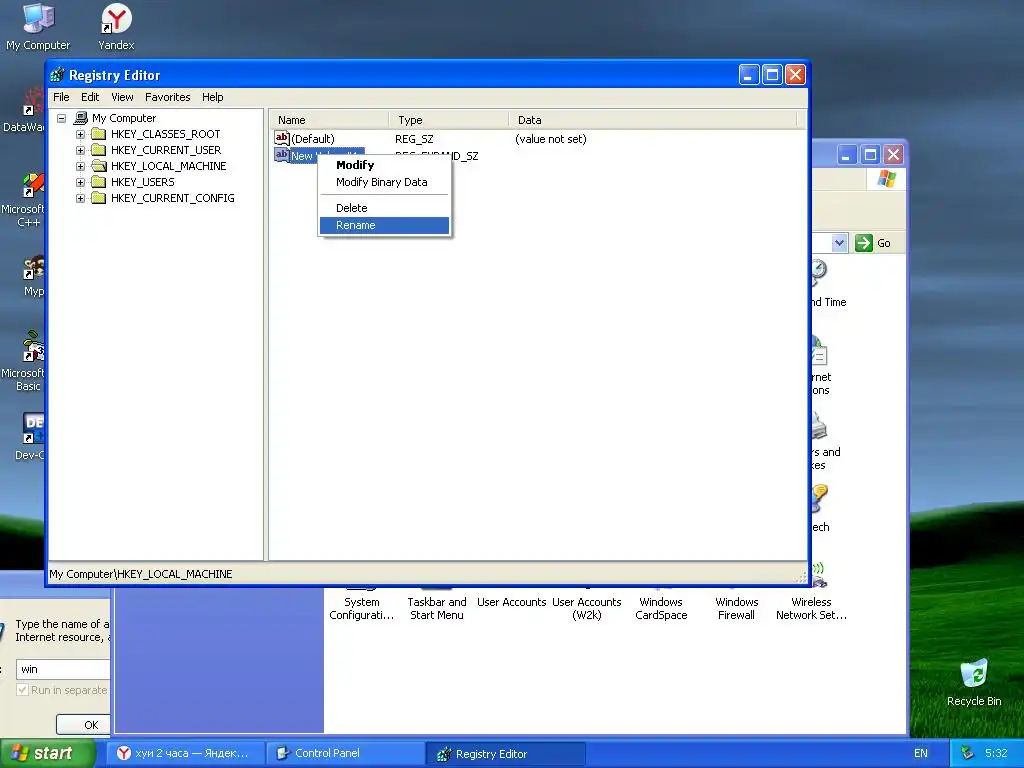Choose Delete in the context menu
The image size is (1024, 768).
coord(384,208)
